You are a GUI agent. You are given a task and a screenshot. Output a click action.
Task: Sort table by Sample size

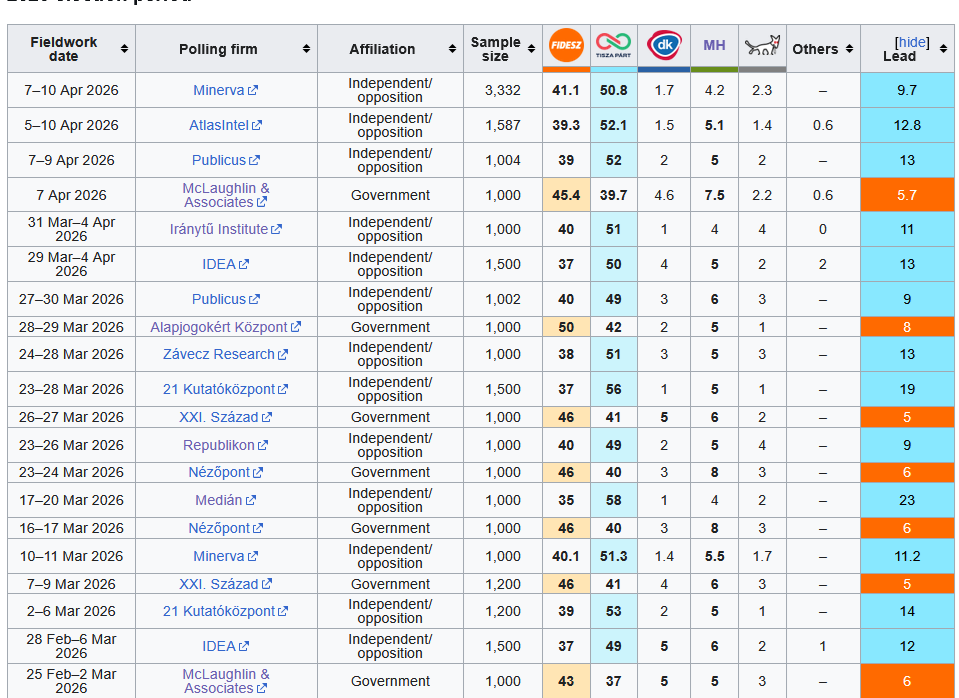[x=531, y=49]
